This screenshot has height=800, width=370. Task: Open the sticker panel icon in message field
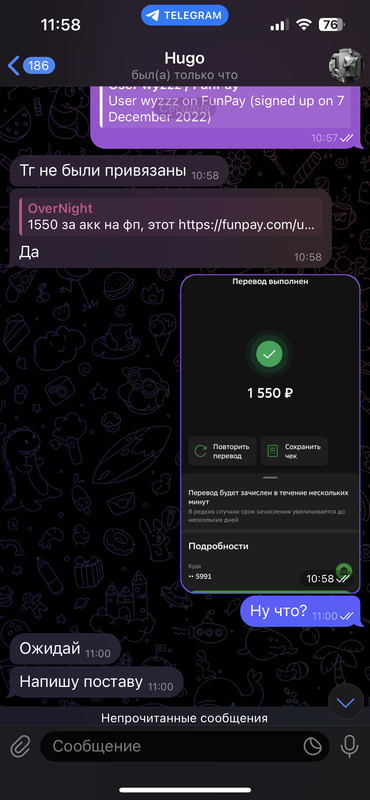pos(313,747)
